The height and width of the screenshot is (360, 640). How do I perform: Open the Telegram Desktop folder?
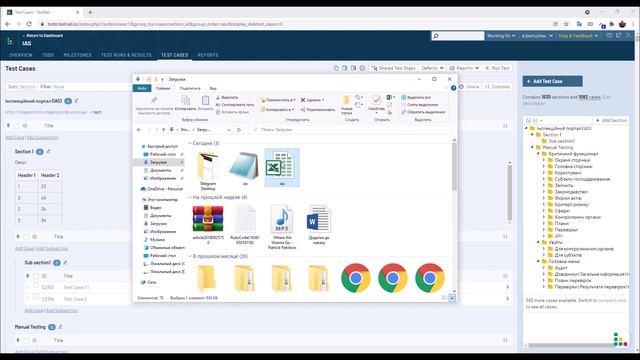tap(208, 171)
